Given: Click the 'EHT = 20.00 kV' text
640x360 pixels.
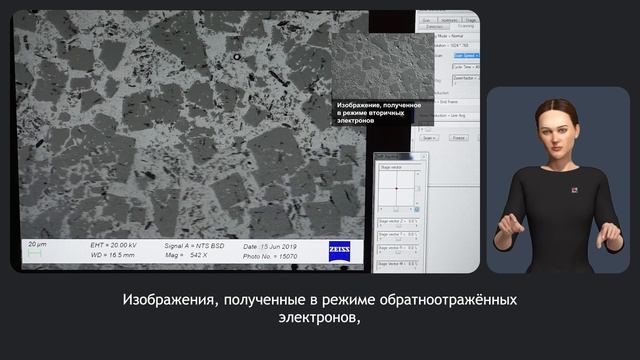Looking at the screenshot, I should (113, 245).
